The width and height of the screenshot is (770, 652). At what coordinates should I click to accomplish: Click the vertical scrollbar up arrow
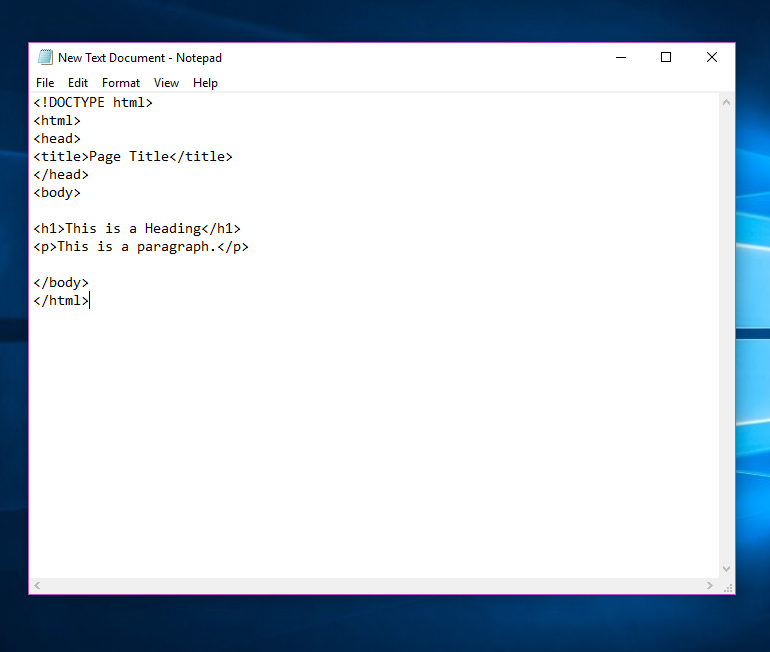click(726, 102)
